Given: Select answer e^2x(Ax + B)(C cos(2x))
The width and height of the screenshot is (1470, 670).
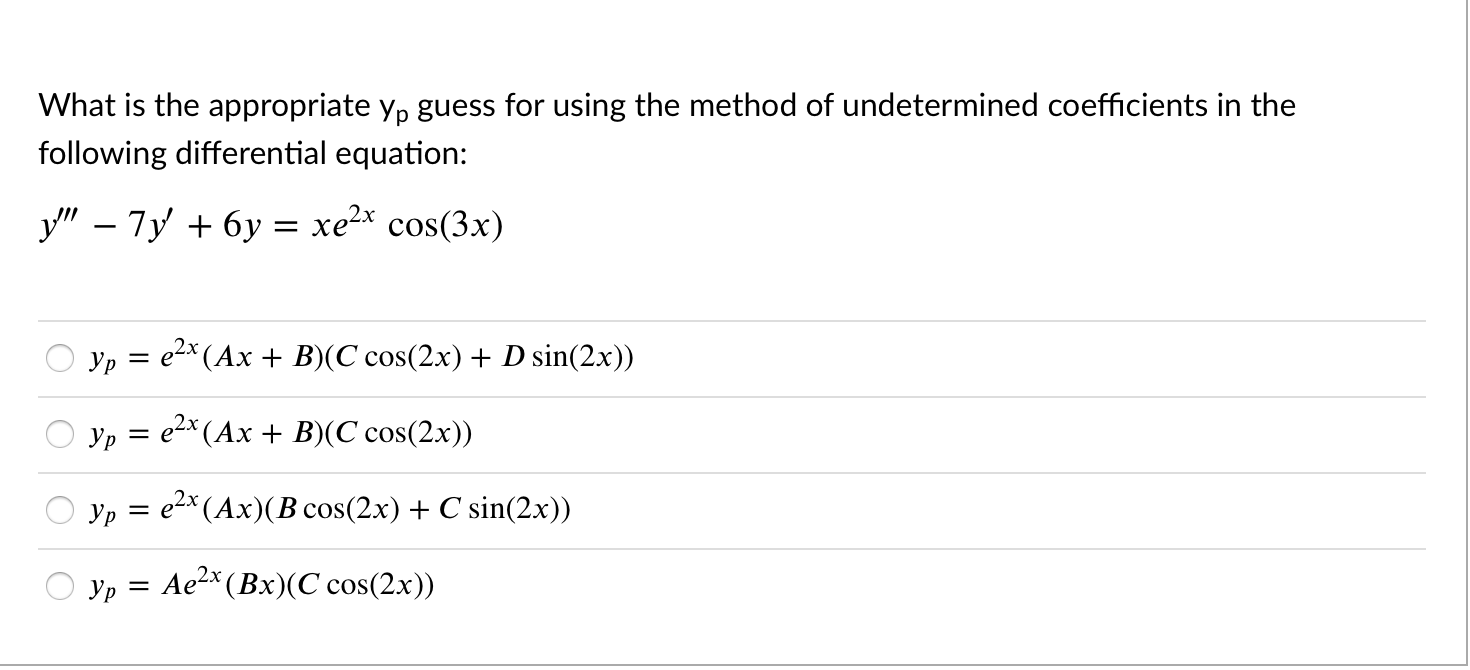Looking at the screenshot, I should click(x=60, y=433).
